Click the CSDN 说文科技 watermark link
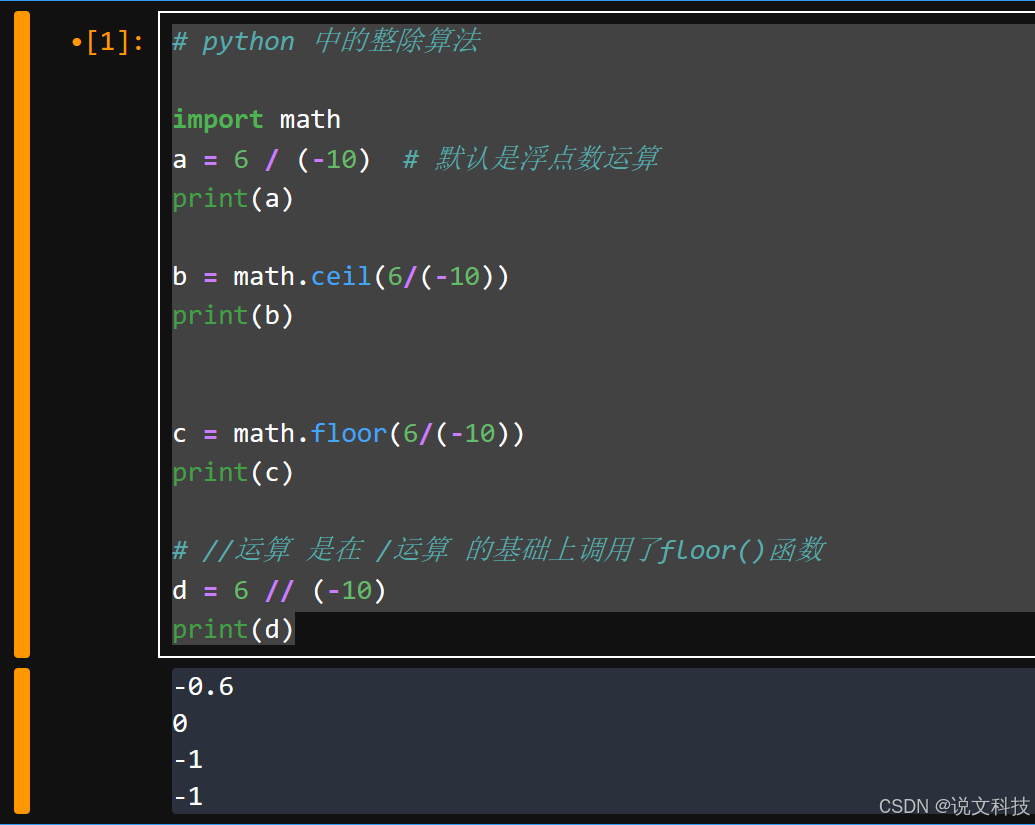 click(x=955, y=805)
